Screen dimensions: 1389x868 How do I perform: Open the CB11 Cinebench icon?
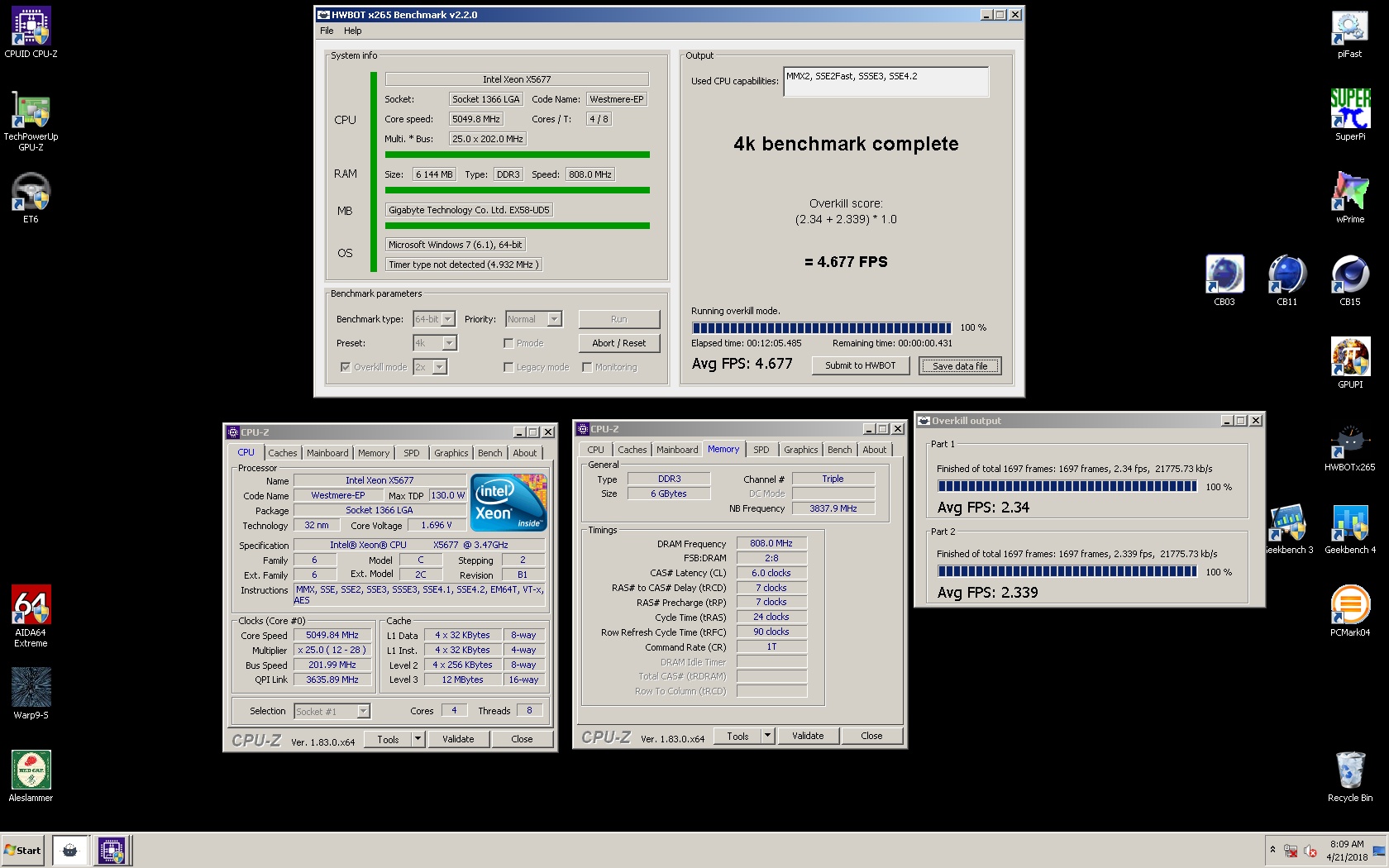pos(1287,281)
